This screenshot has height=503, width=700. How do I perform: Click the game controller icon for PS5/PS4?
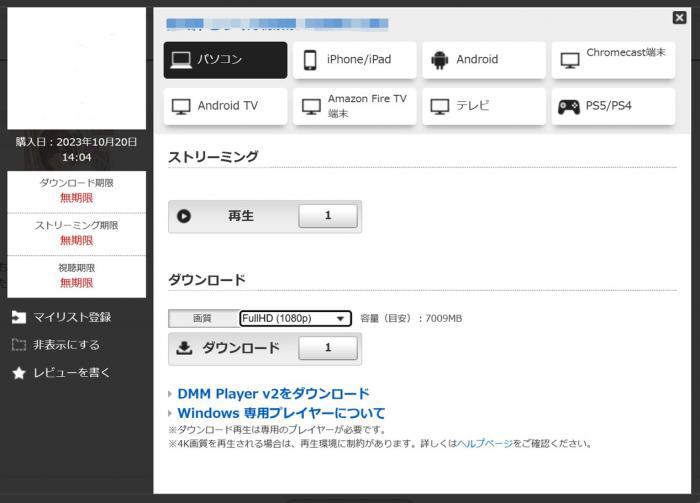pyautogui.click(x=569, y=107)
